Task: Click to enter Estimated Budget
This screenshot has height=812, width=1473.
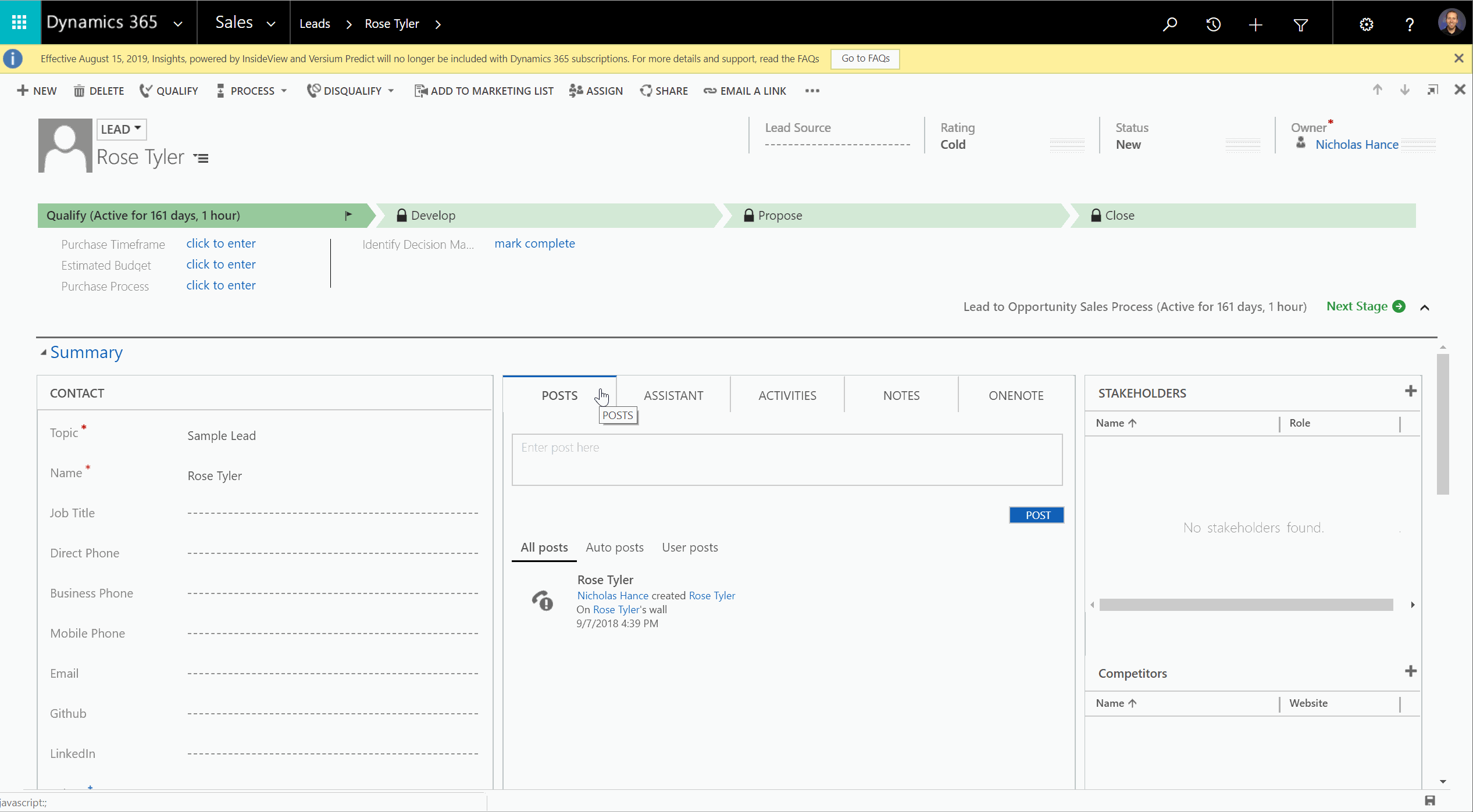Action: coord(221,264)
